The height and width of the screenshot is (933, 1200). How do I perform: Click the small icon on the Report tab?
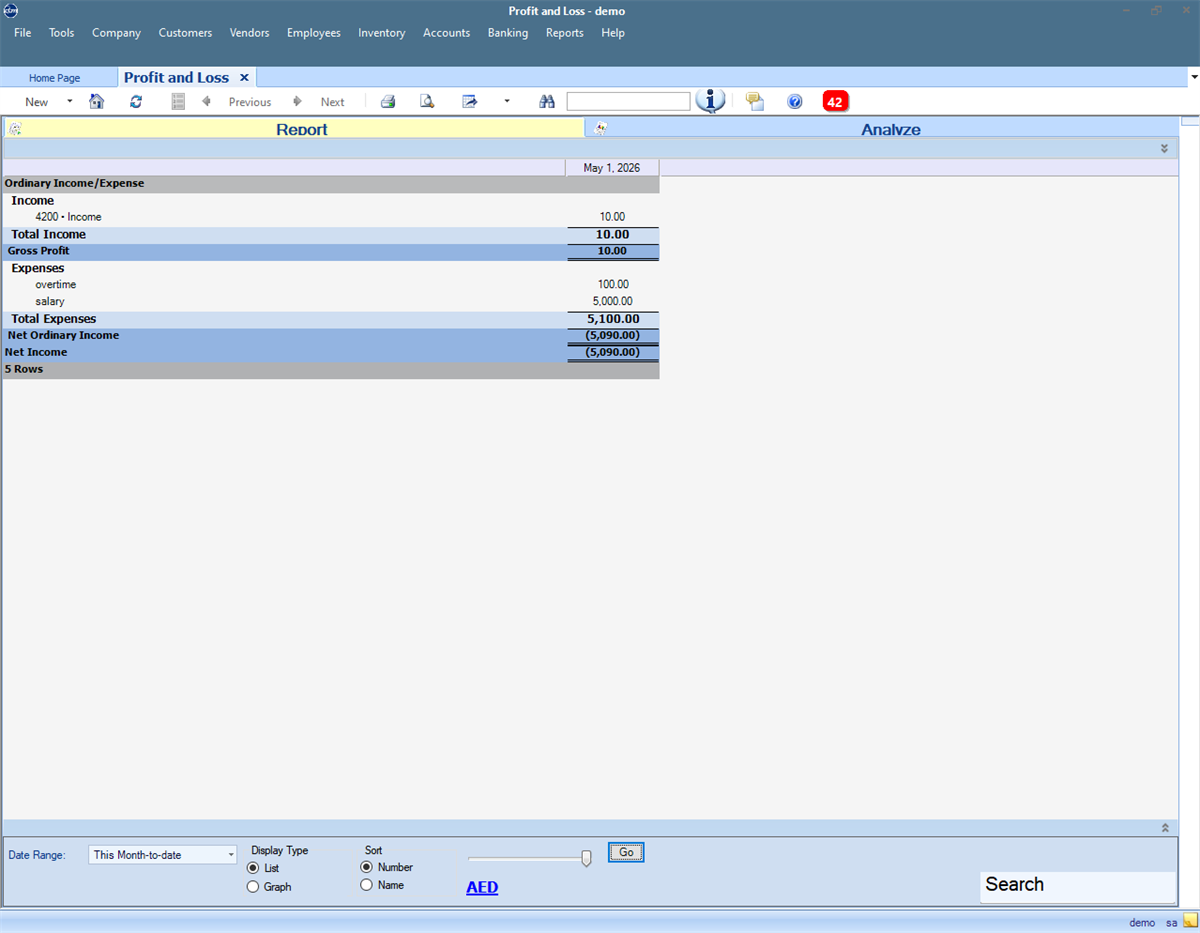[x=15, y=128]
